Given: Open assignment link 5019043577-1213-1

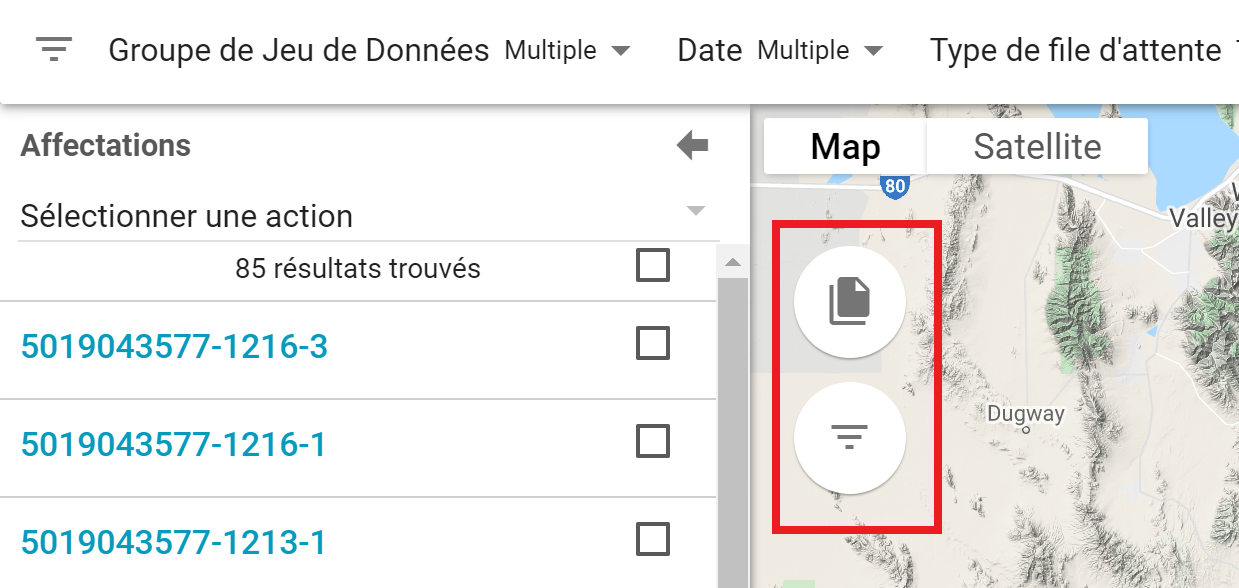Looking at the screenshot, I should [x=173, y=542].
